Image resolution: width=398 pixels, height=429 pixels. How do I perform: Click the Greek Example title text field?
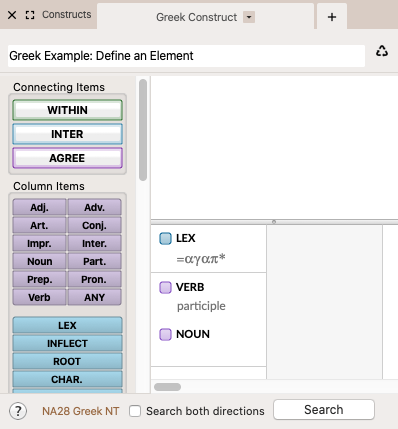click(x=186, y=56)
